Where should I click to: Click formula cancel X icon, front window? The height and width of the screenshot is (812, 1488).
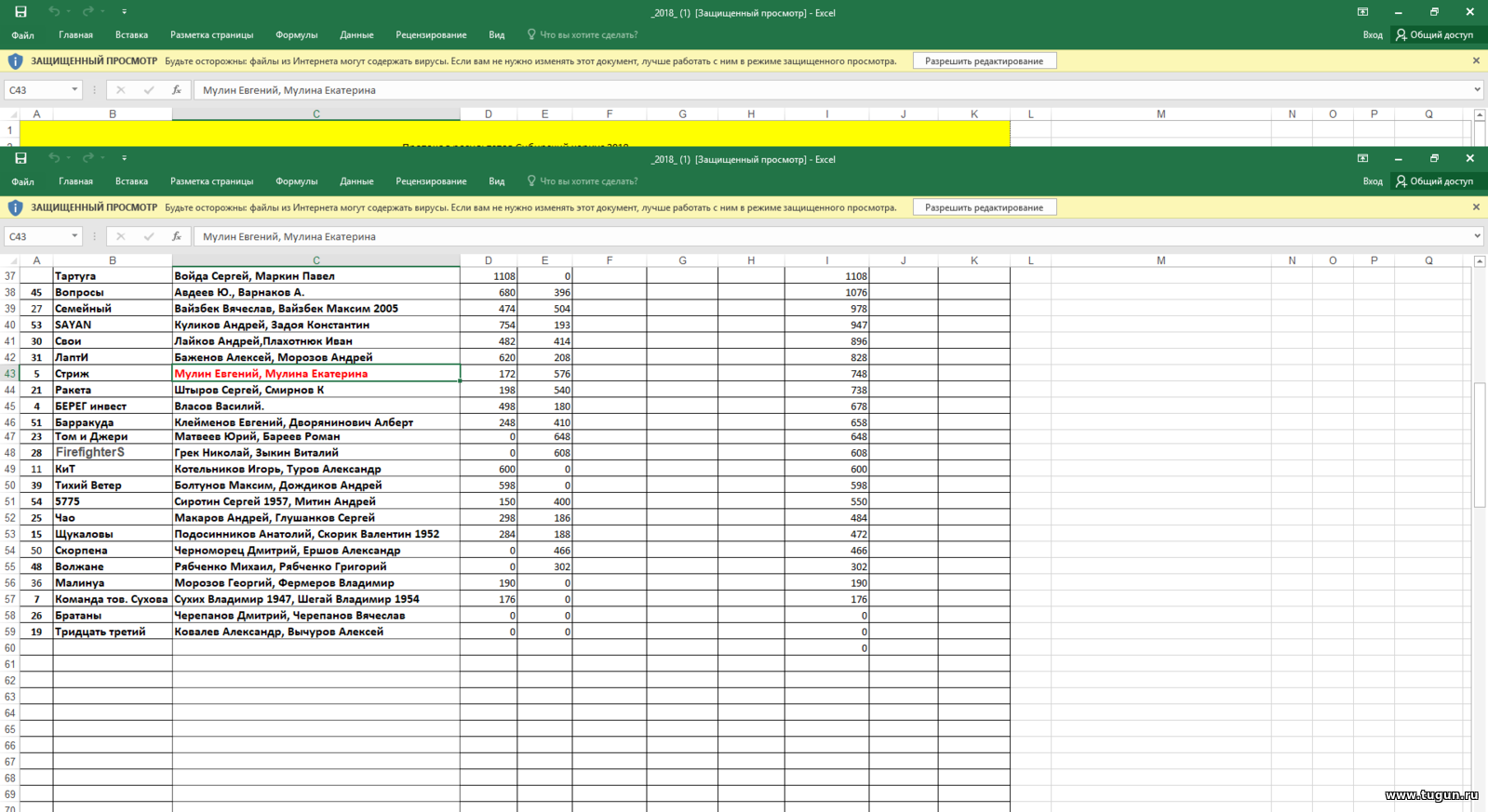[x=120, y=236]
